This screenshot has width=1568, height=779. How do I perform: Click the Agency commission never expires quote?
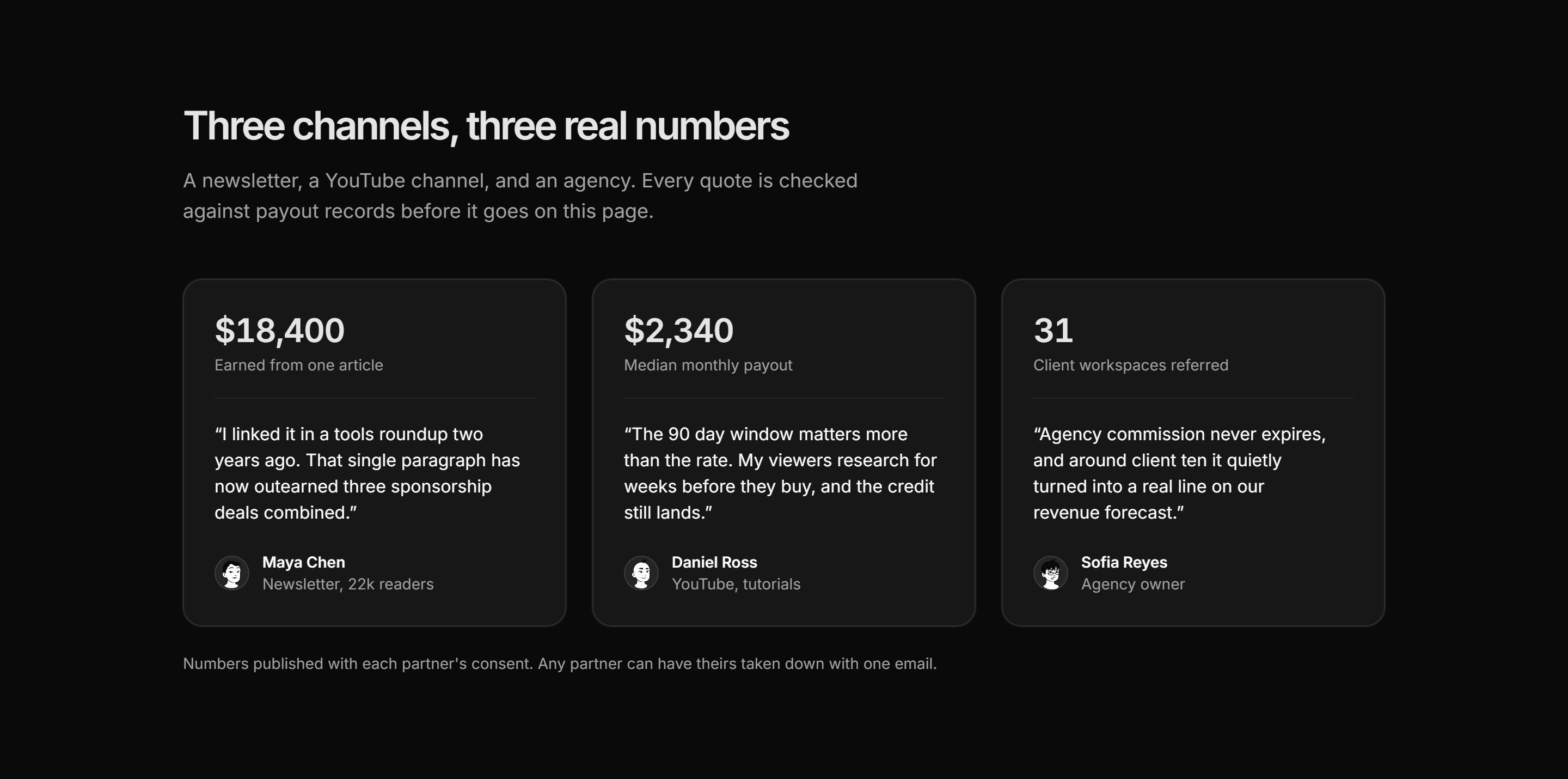tap(1179, 473)
